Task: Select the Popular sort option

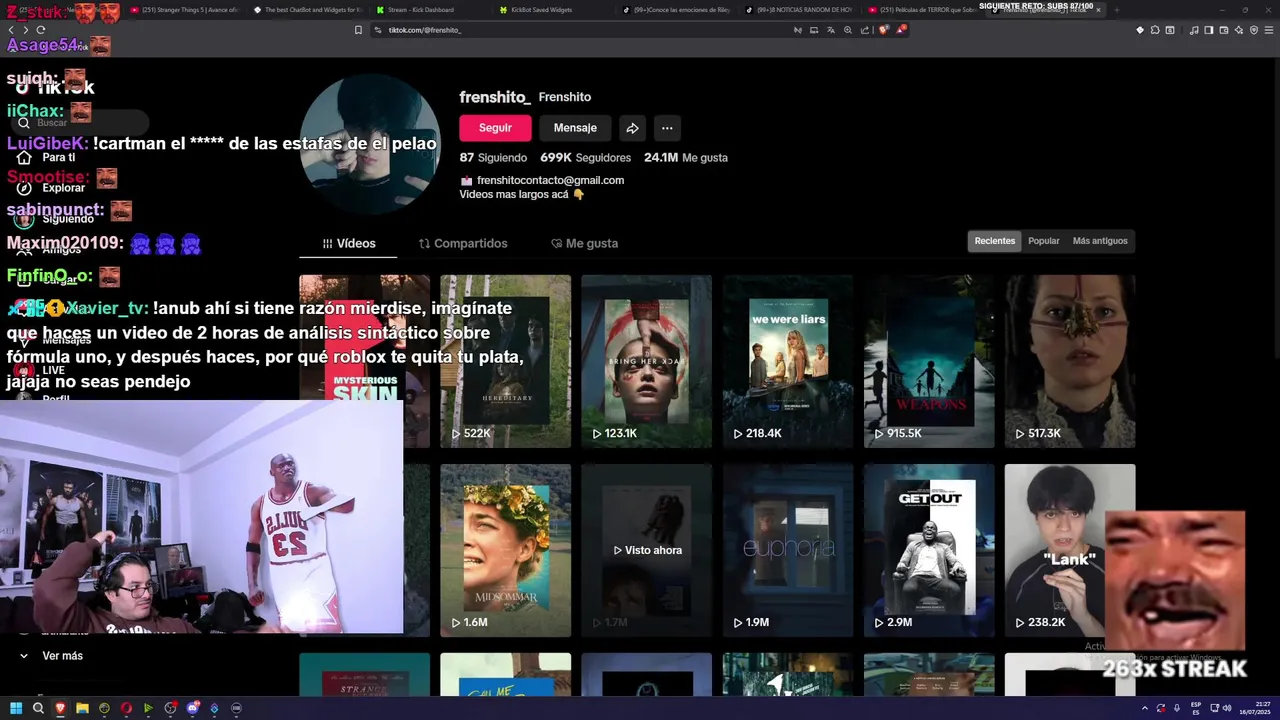Action: pos(1043,241)
